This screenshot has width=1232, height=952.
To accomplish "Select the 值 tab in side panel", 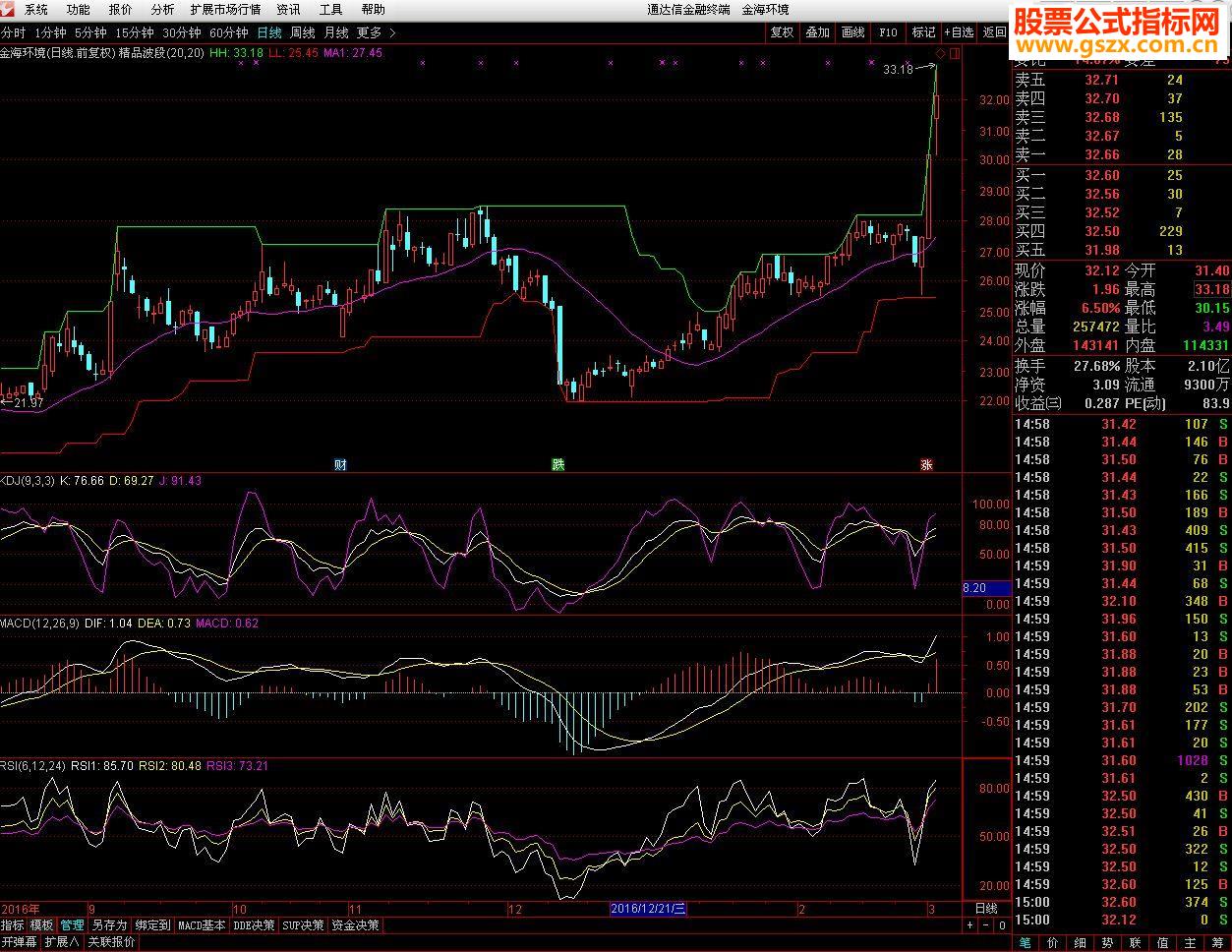I will (x=1162, y=942).
